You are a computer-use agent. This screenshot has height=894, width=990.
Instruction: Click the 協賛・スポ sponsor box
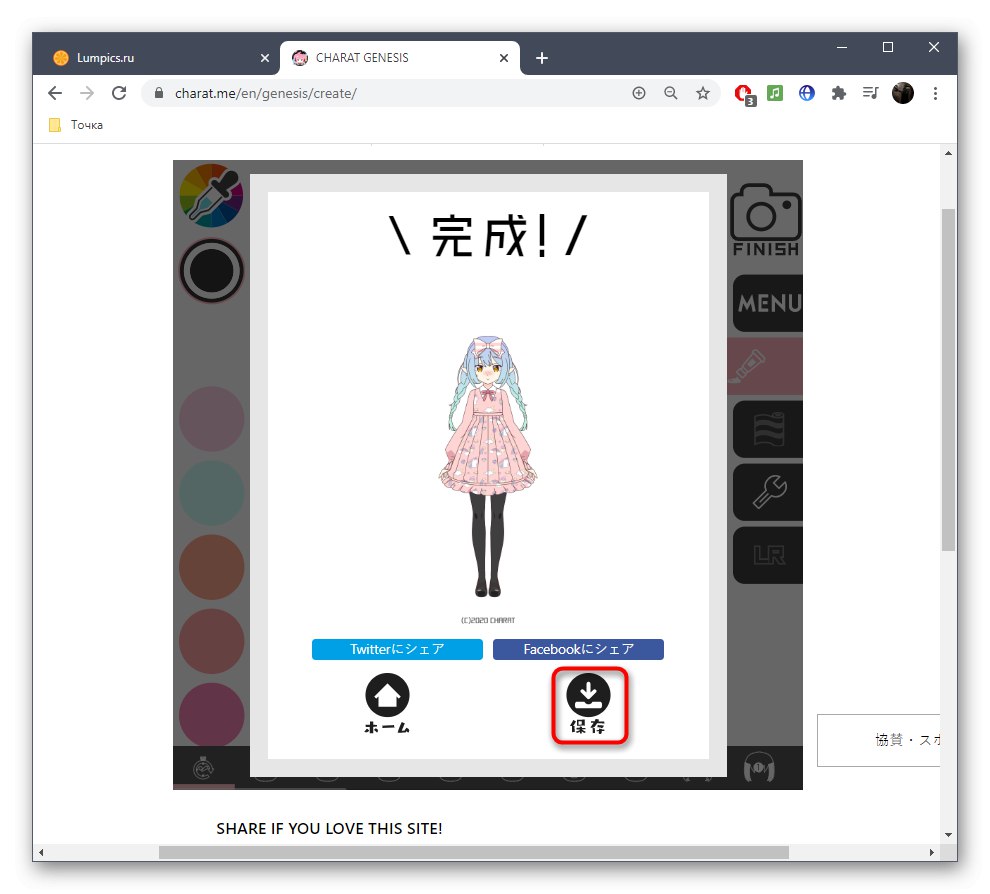click(878, 740)
